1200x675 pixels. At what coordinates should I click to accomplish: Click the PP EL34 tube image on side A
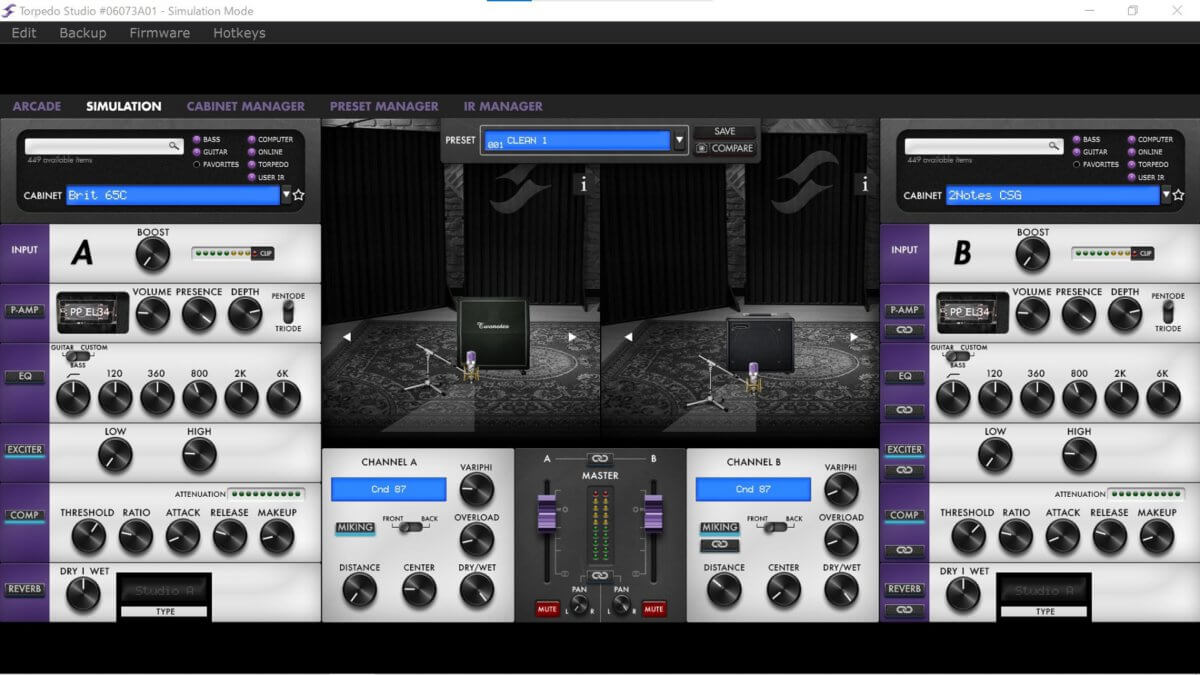(93, 313)
